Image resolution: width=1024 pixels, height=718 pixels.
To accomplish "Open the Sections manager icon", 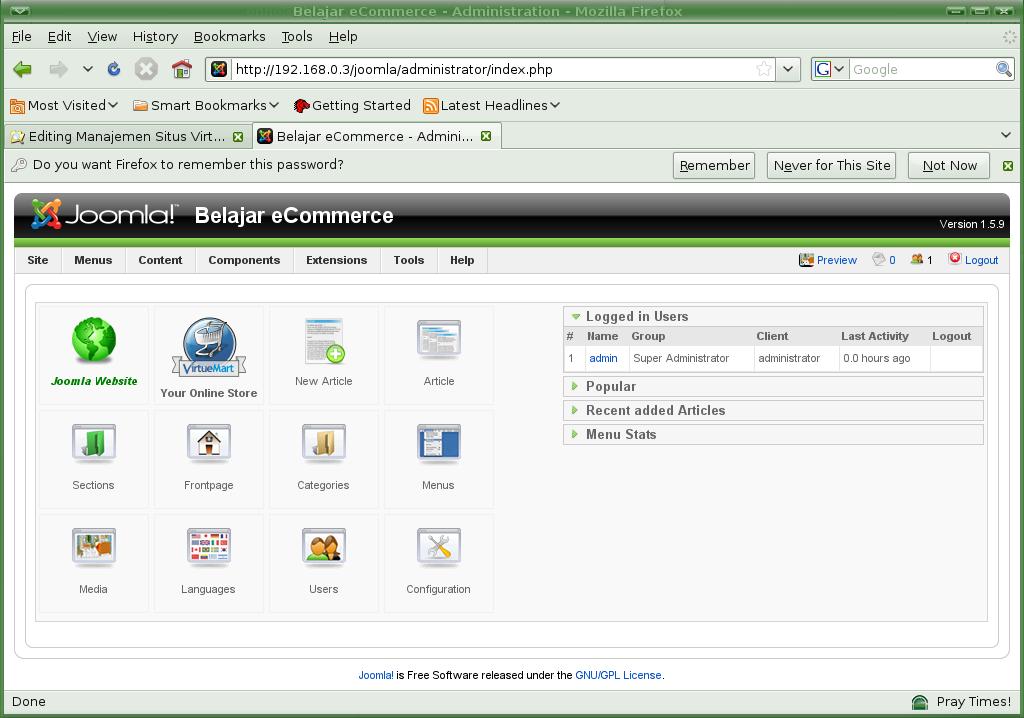I will click(93, 455).
